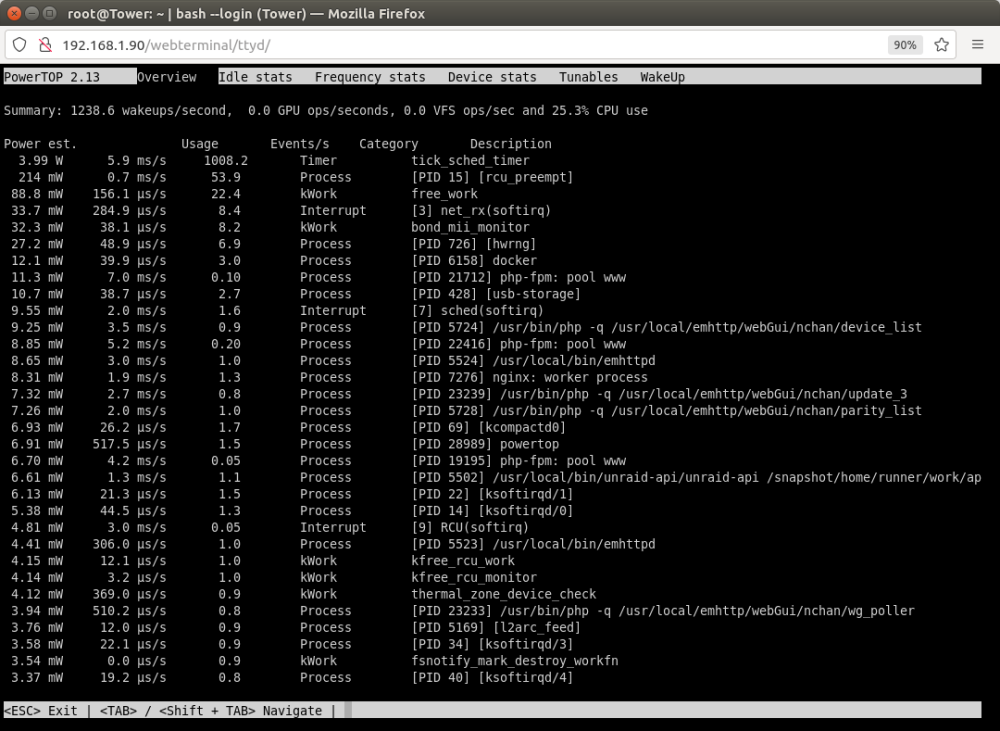Click the Summary wakeups/second line
Screen dimensions: 1000x731
[x=325, y=110]
